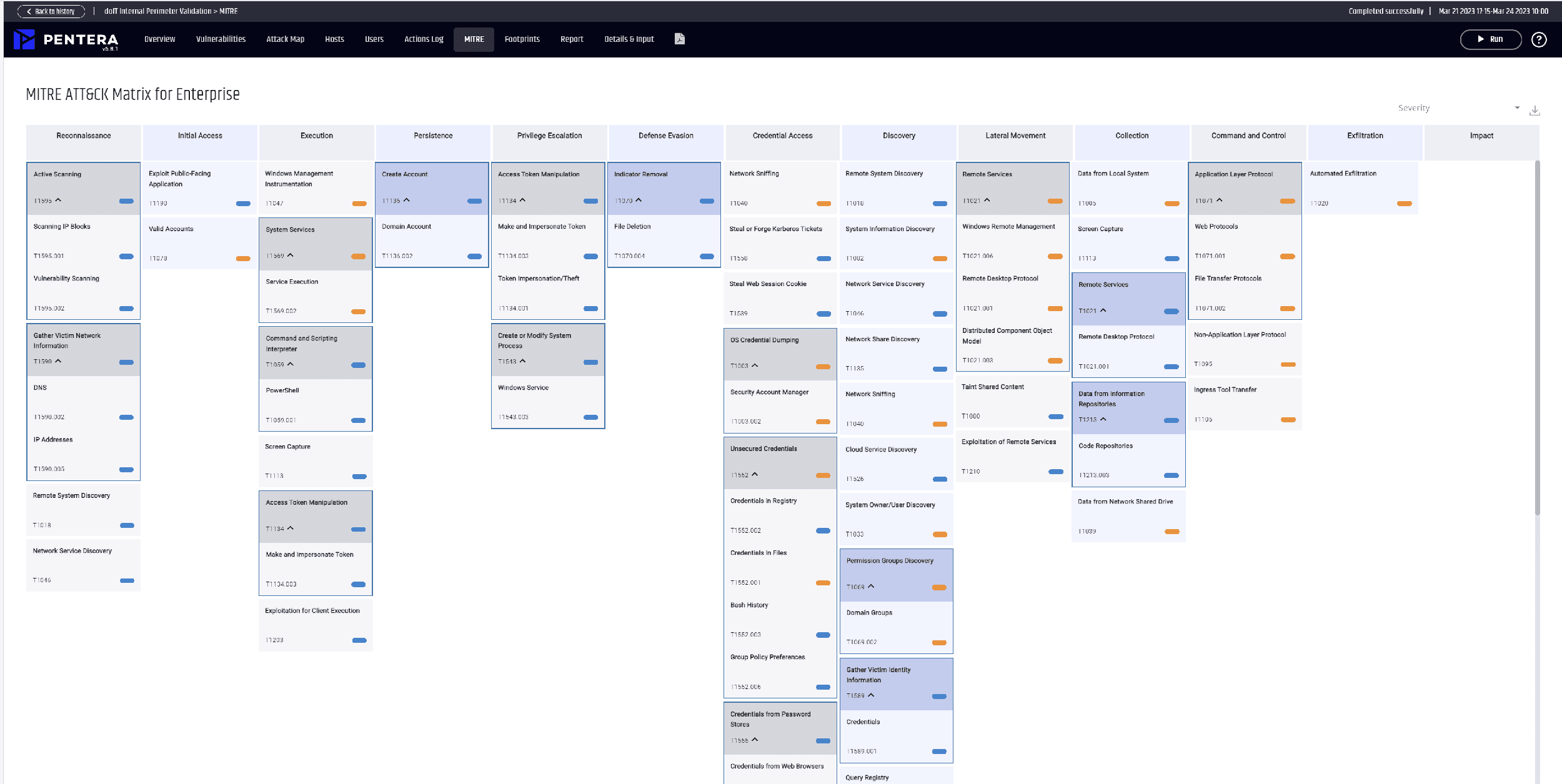Select Cloud Service Discovery T1526
The height and width of the screenshot is (784, 1562).
(x=896, y=464)
